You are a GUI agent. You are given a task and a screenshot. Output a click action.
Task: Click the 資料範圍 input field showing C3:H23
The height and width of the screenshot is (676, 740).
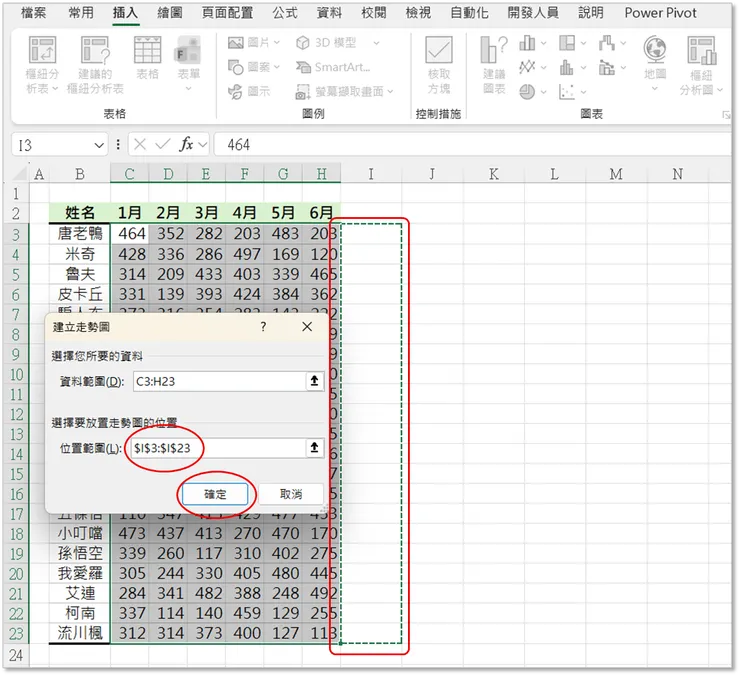coord(219,381)
